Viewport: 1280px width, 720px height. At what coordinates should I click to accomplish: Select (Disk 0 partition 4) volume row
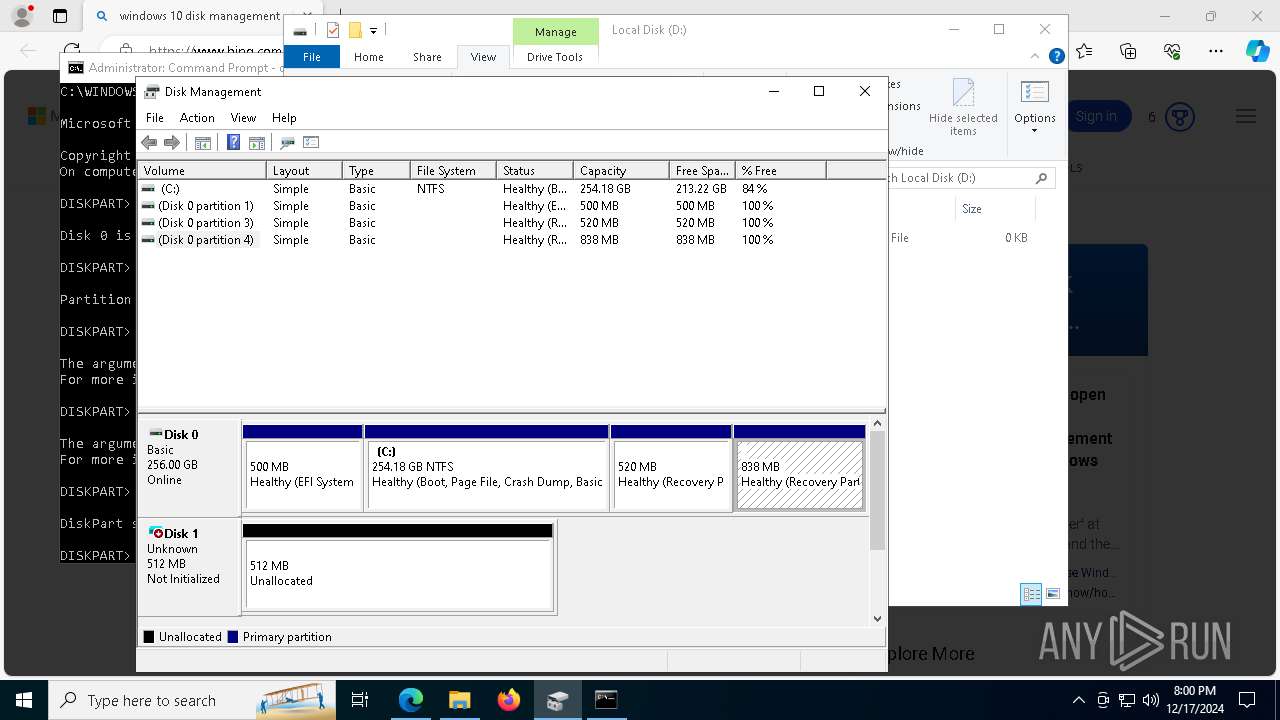click(511, 240)
